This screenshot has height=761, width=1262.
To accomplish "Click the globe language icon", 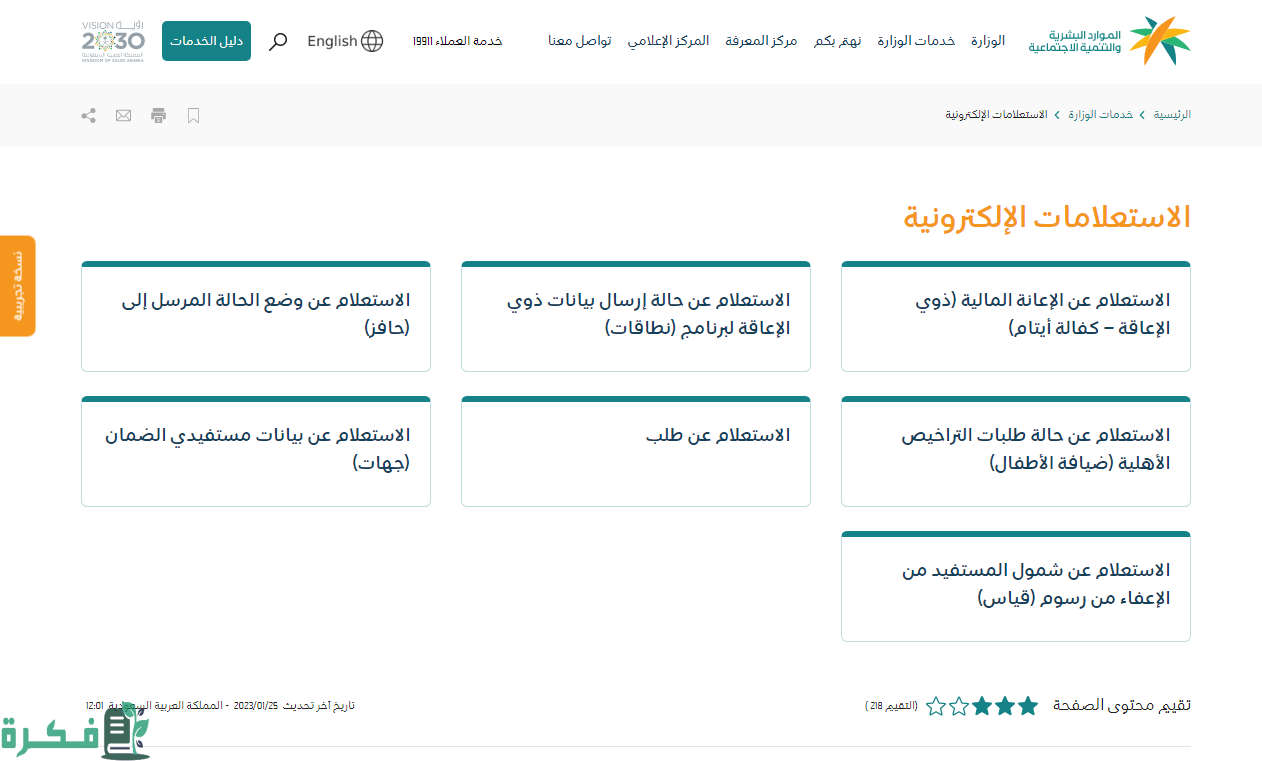I will click(x=372, y=41).
